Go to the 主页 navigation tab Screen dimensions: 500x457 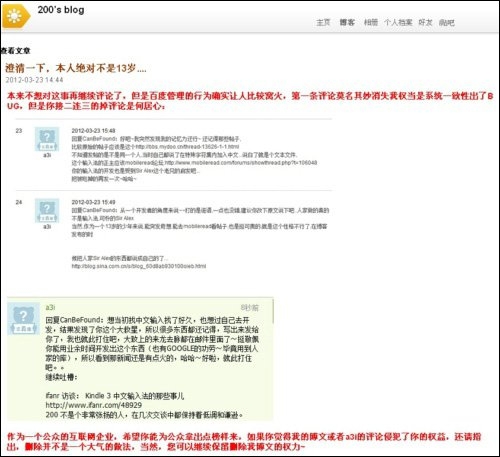323,22
